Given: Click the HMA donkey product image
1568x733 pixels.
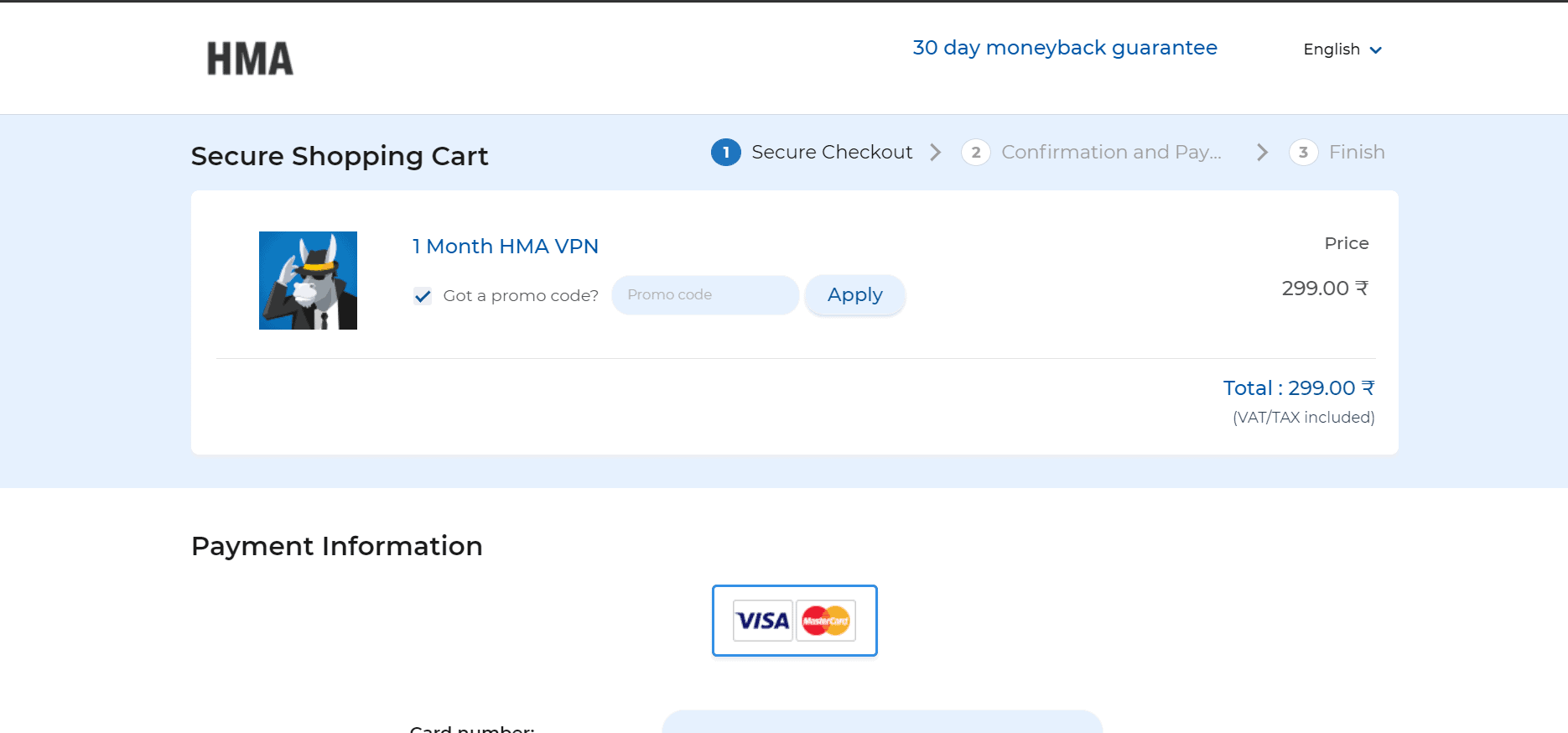Looking at the screenshot, I should [x=308, y=280].
